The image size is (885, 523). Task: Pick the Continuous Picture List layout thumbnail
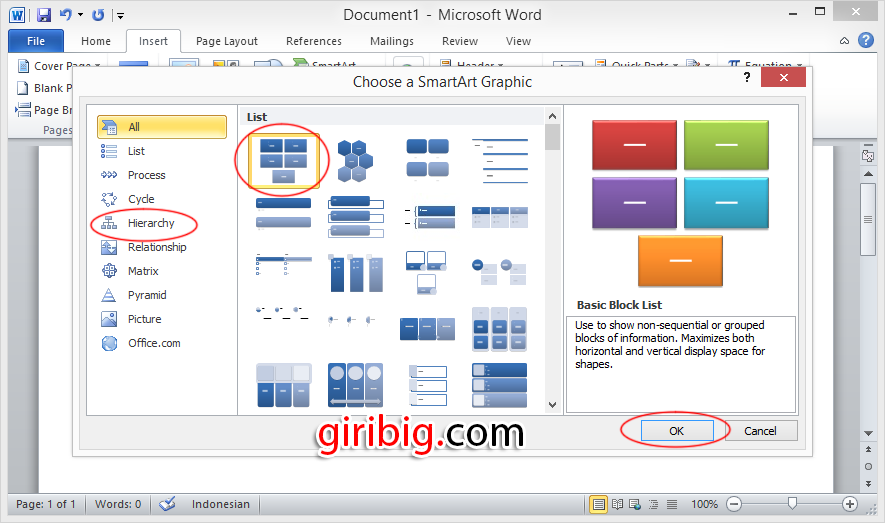pos(356,385)
